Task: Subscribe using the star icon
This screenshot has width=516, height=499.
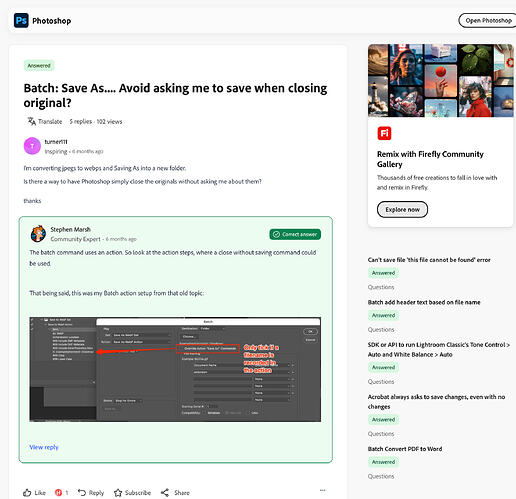Action: click(x=118, y=493)
